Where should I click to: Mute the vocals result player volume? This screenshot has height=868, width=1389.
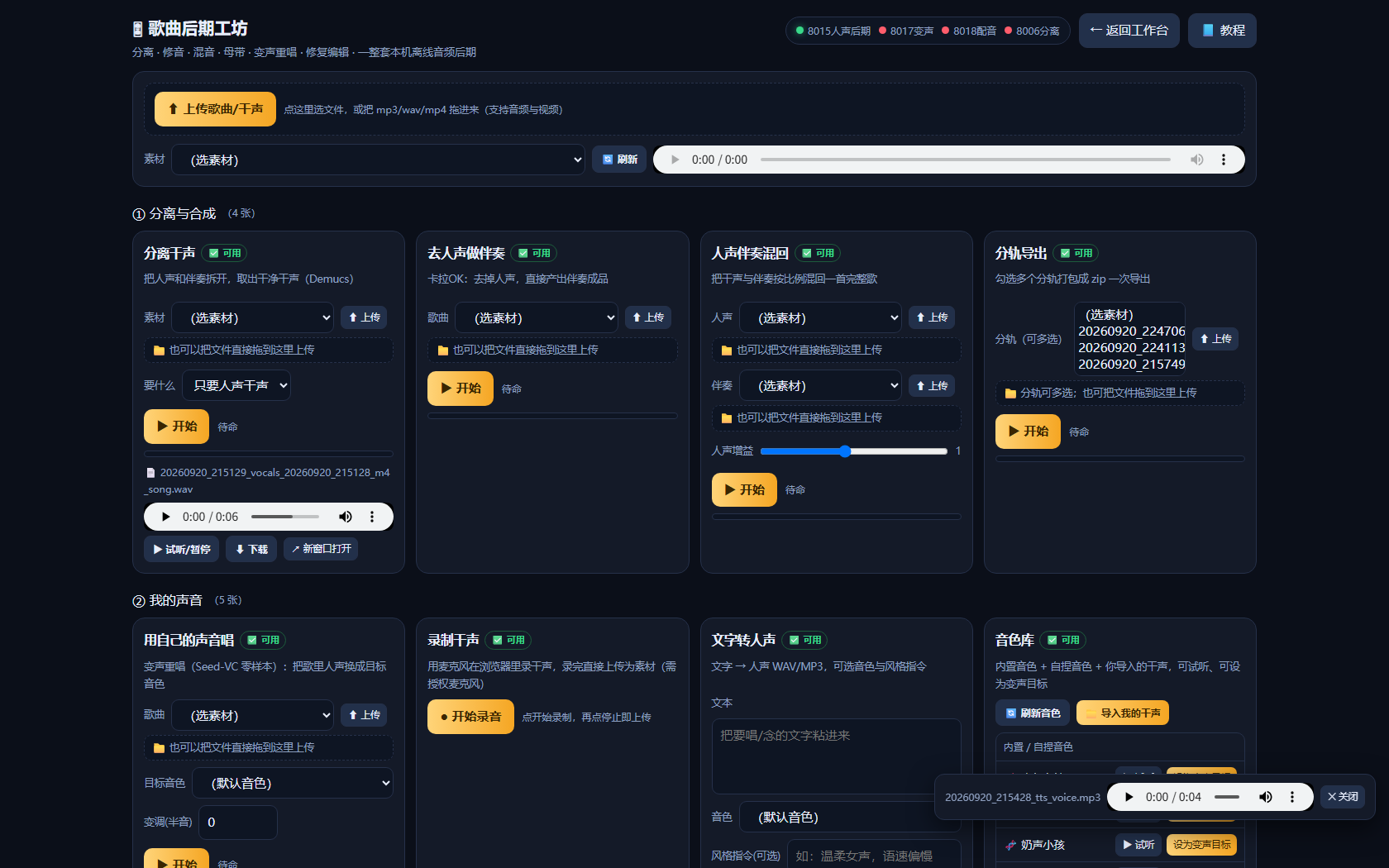(x=346, y=517)
